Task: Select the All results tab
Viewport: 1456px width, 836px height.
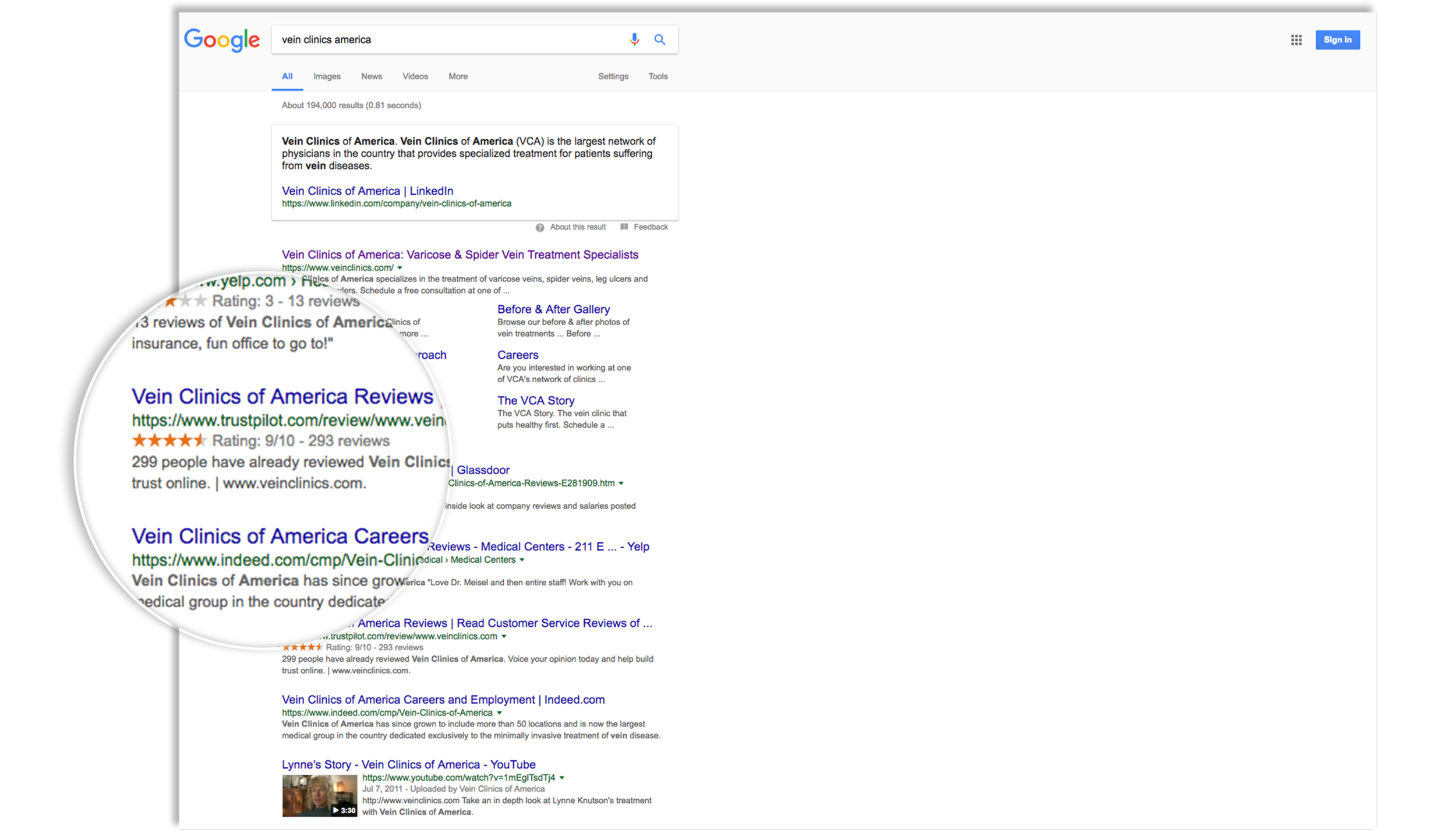Action: pyautogui.click(x=287, y=76)
